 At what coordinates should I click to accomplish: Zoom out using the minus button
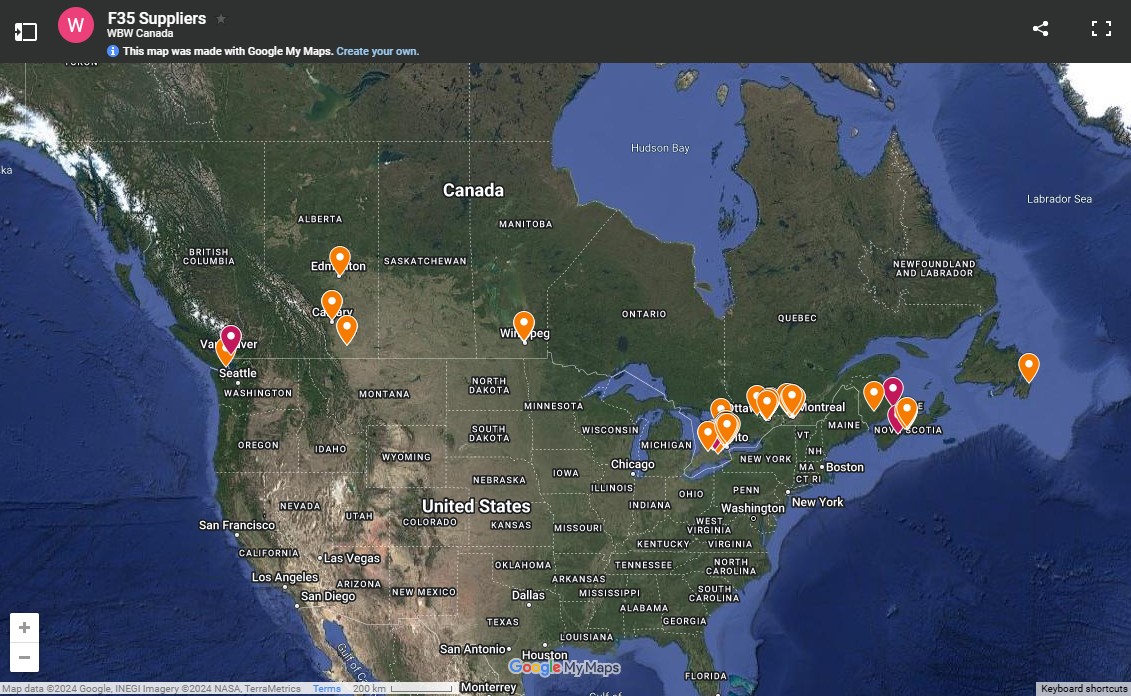pyautogui.click(x=25, y=657)
